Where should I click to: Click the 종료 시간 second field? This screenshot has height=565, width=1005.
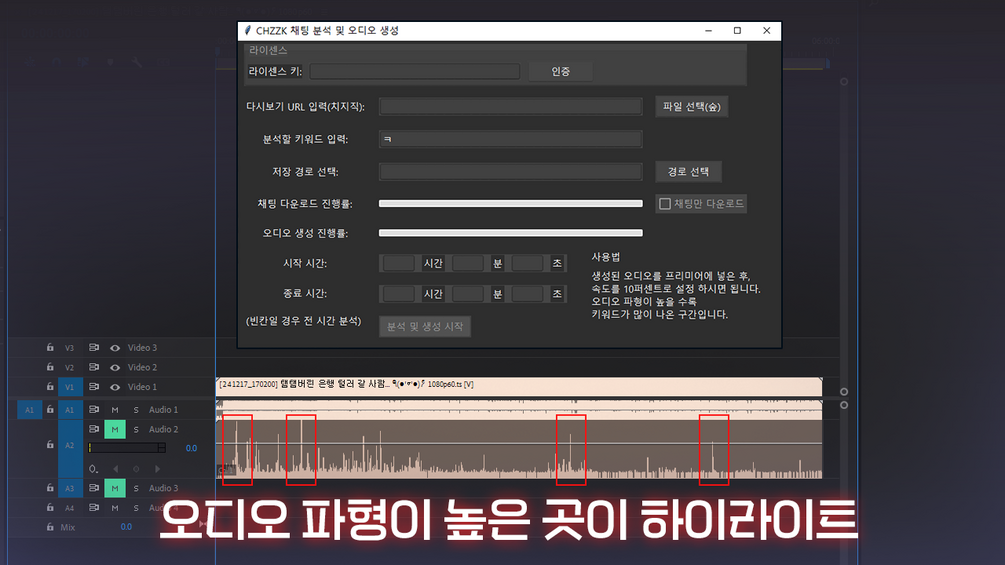pos(527,294)
